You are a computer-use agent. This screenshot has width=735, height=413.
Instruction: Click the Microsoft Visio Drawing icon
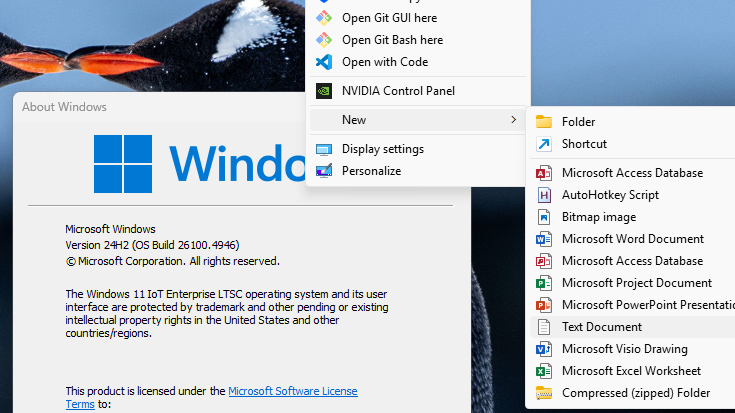544,349
